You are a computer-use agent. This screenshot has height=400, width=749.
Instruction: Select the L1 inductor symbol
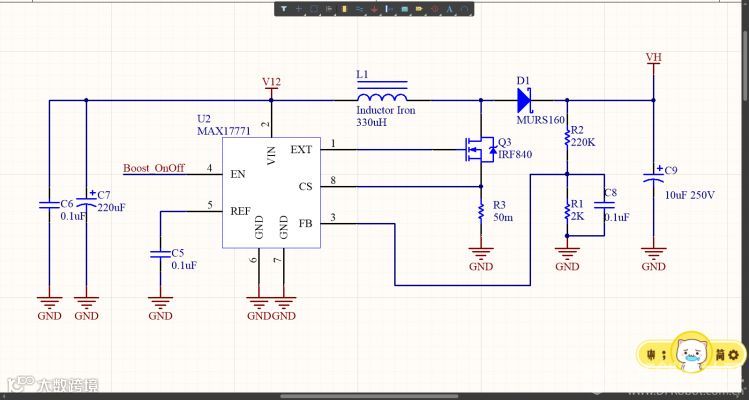[382, 92]
